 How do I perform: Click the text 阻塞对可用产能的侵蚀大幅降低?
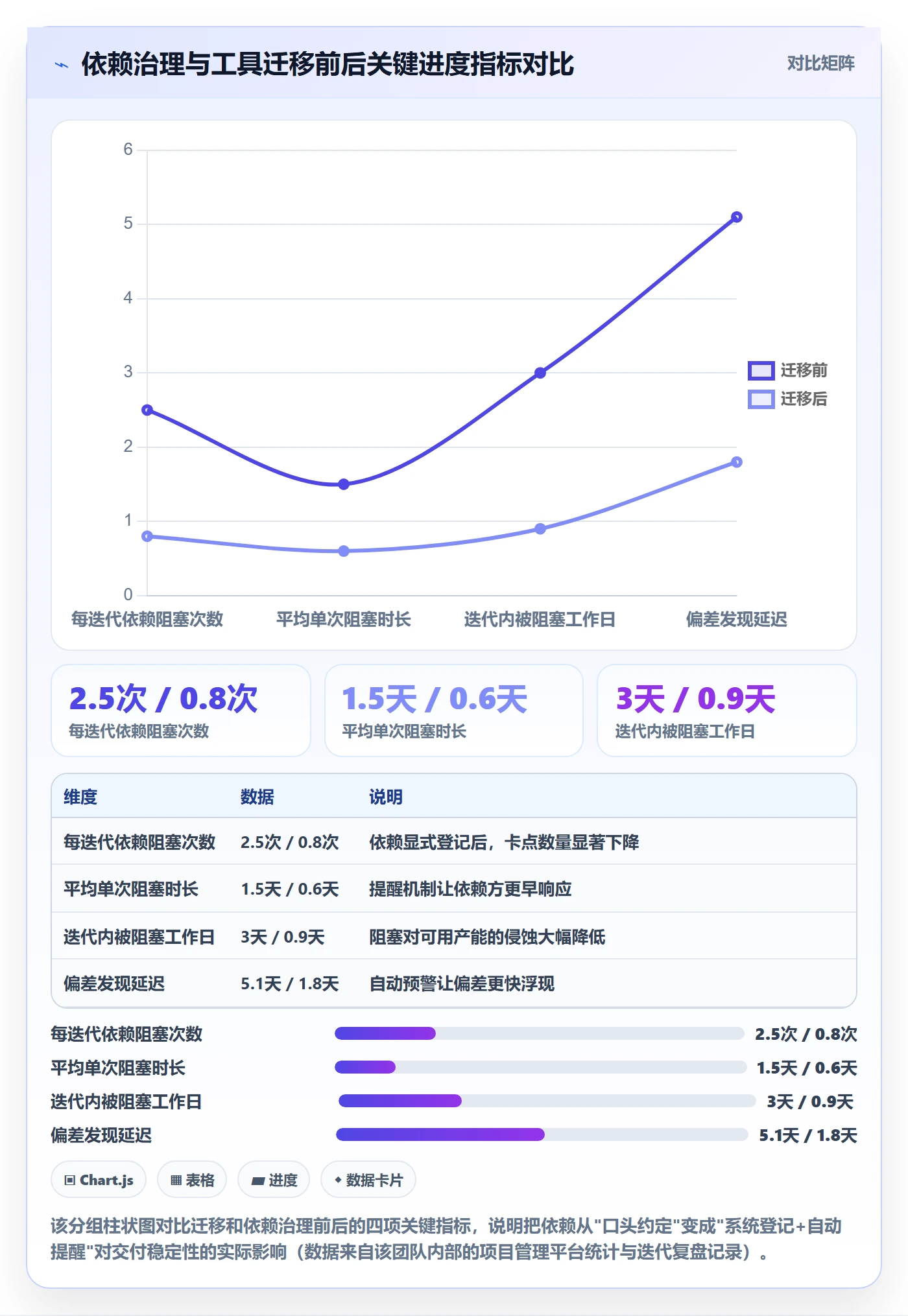click(487, 937)
